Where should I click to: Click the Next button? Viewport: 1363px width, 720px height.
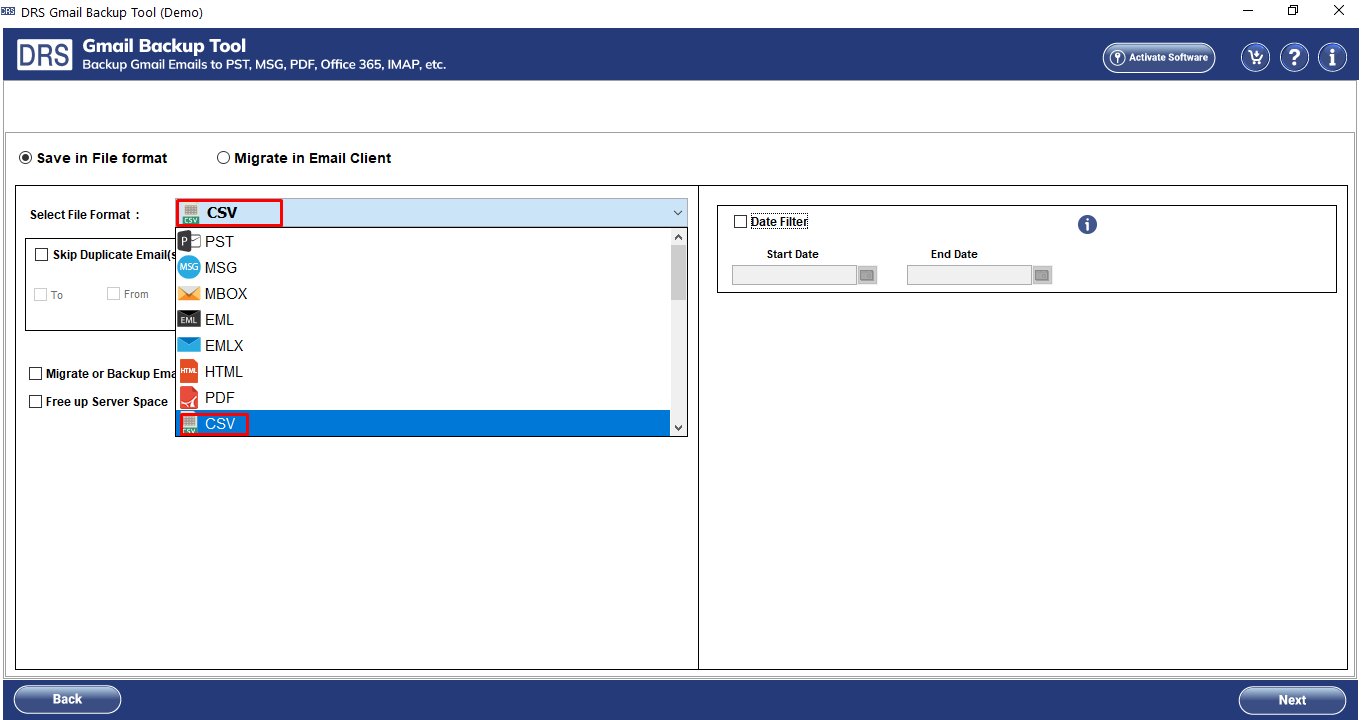pos(1292,700)
